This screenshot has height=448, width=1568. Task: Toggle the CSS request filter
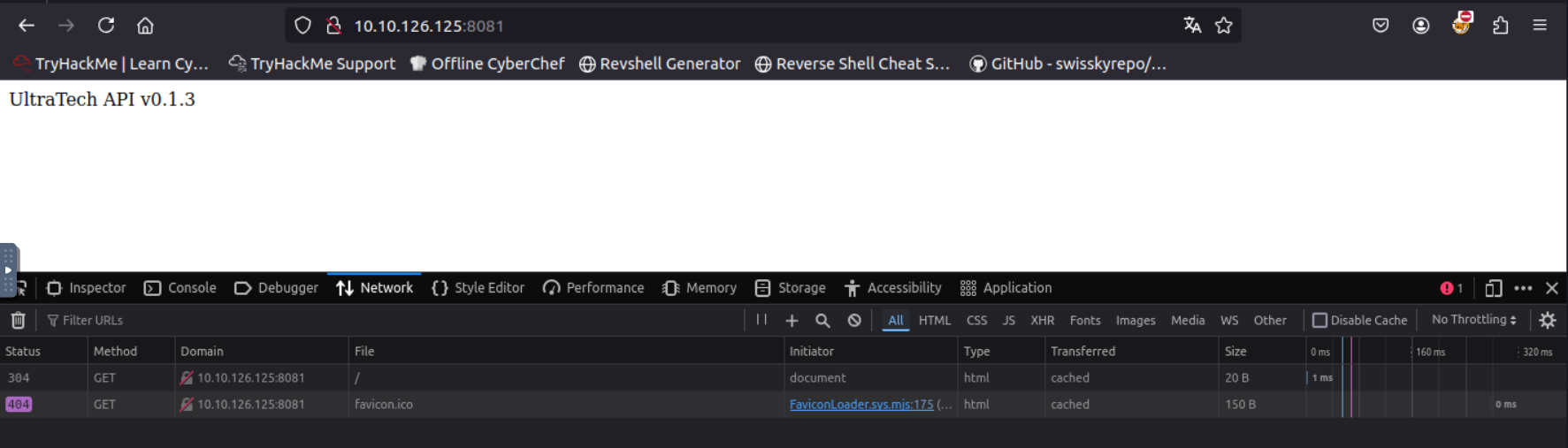coord(976,321)
